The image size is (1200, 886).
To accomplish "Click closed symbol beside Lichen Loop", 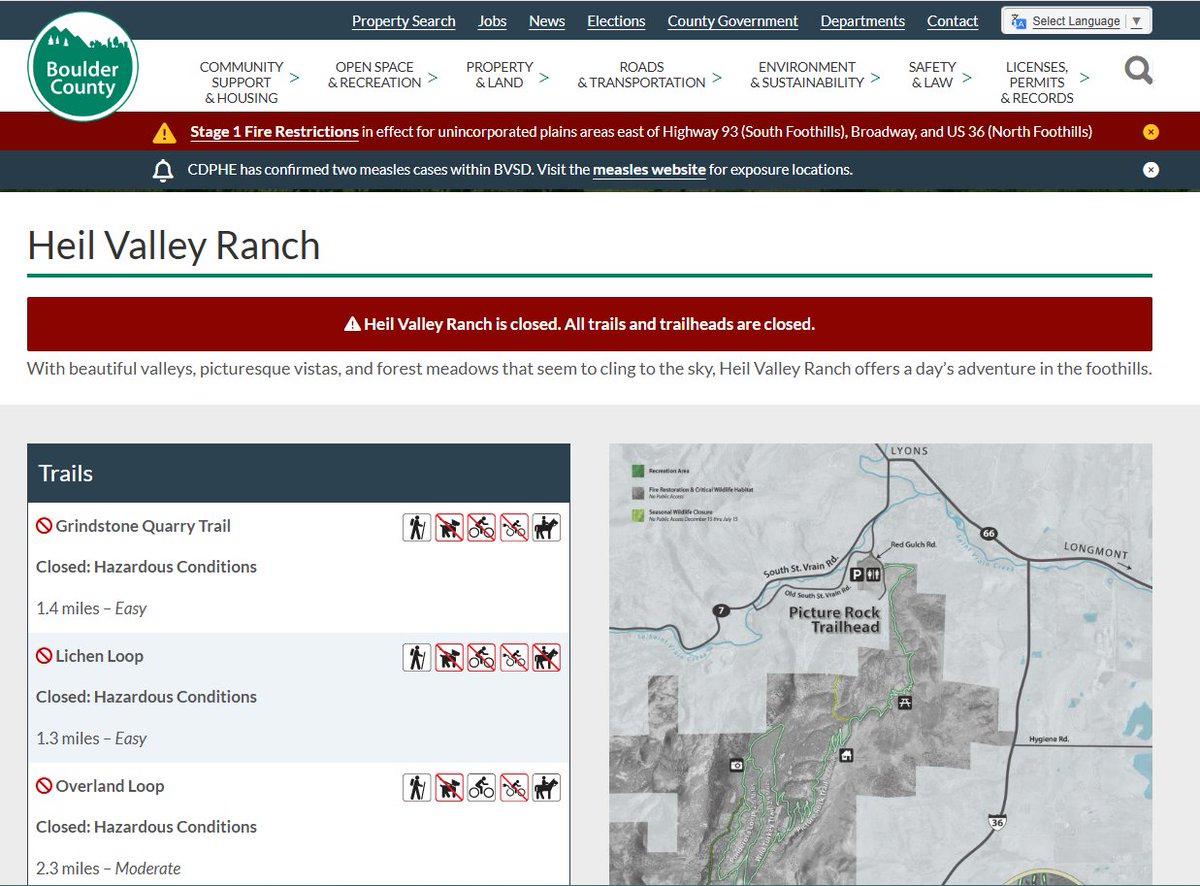I will [44, 656].
